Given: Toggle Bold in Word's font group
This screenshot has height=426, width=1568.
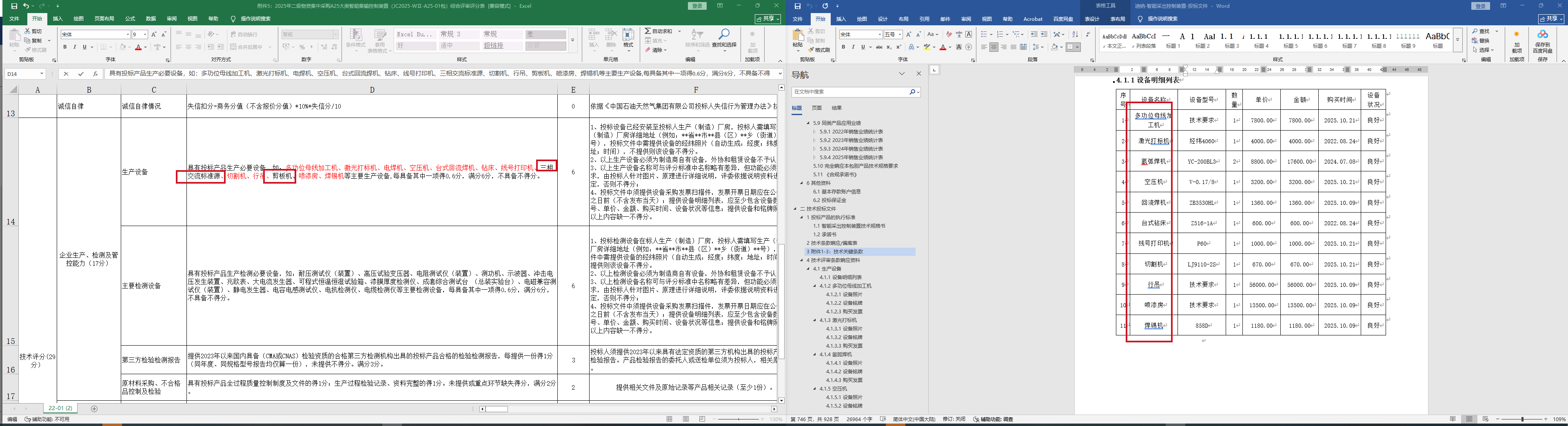Looking at the screenshot, I should [843, 47].
